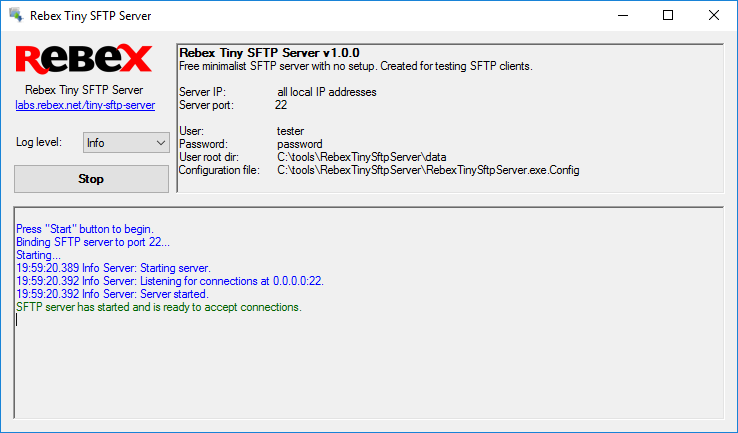Click log line 'Starting...'
The height and width of the screenshot is (433, 738).
(x=38, y=255)
